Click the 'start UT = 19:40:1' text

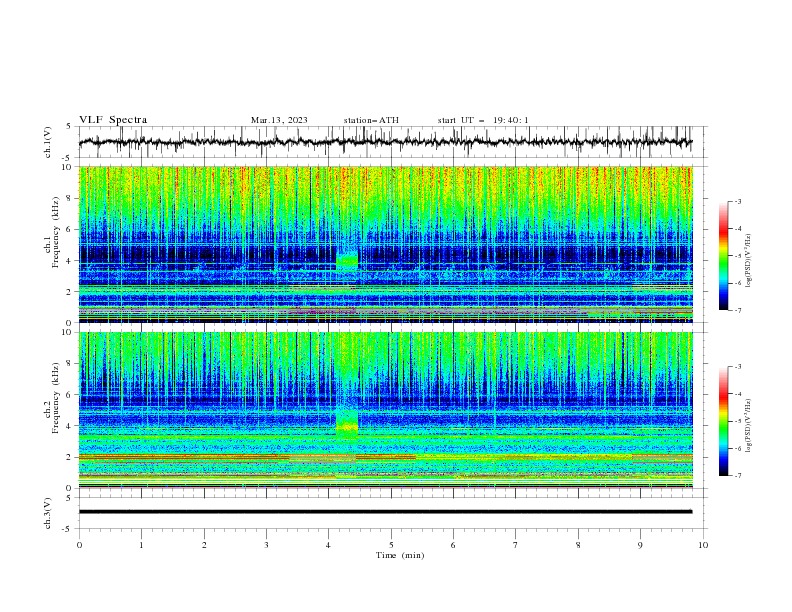483,120
